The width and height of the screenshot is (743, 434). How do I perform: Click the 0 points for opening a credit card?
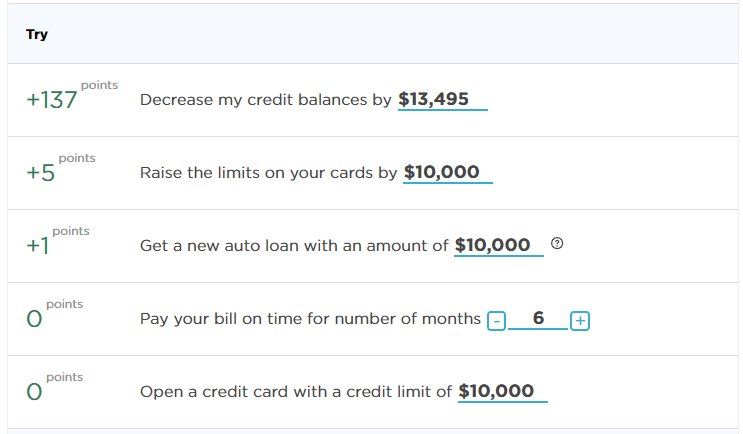coord(35,393)
